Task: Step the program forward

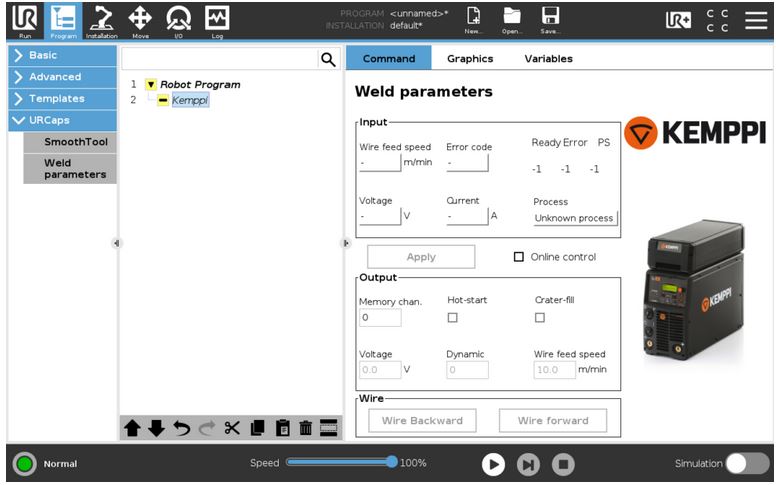Action: pos(528,465)
